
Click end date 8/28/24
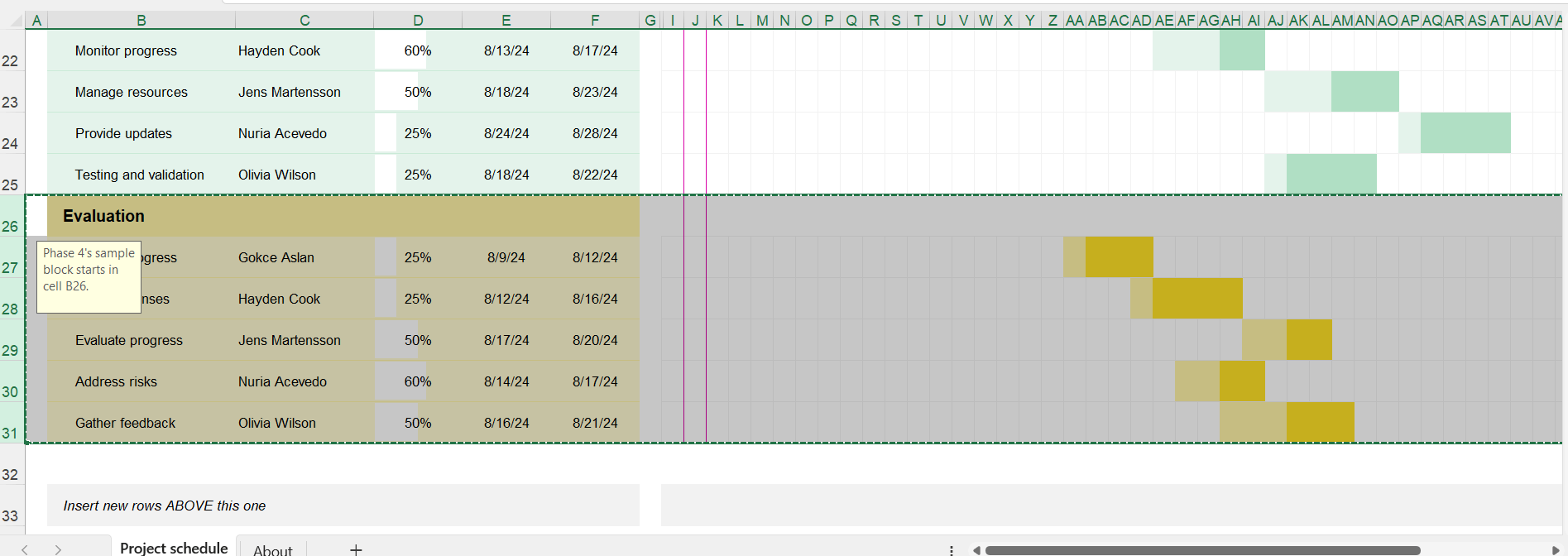pos(595,133)
